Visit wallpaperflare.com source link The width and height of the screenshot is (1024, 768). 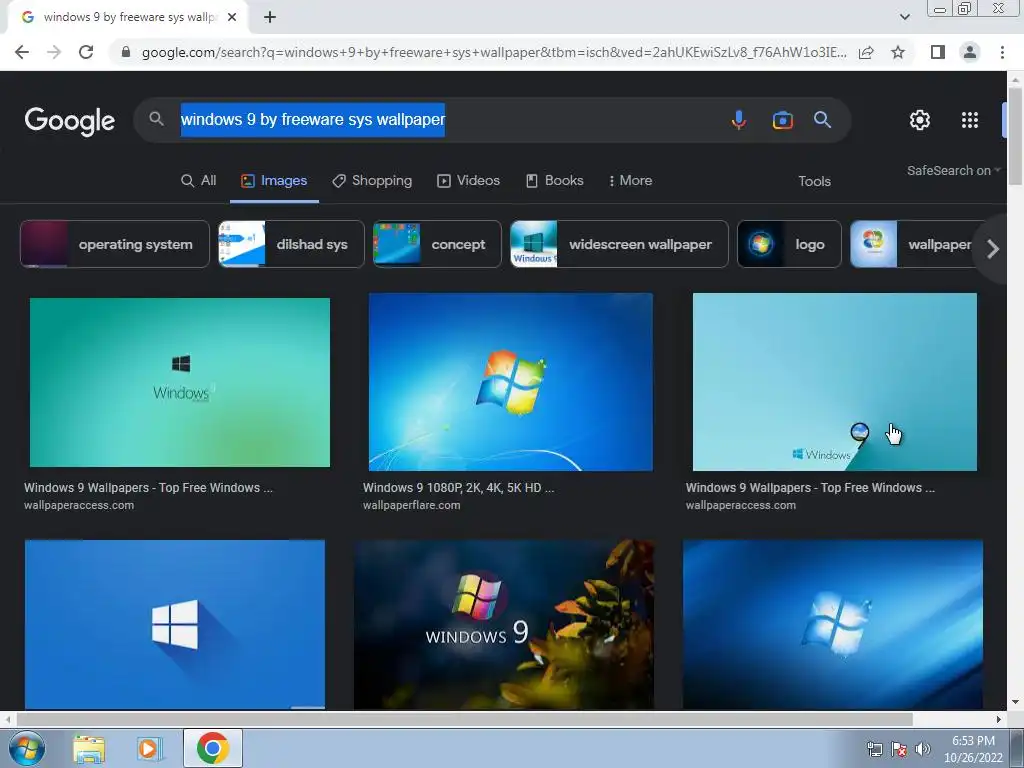(411, 505)
